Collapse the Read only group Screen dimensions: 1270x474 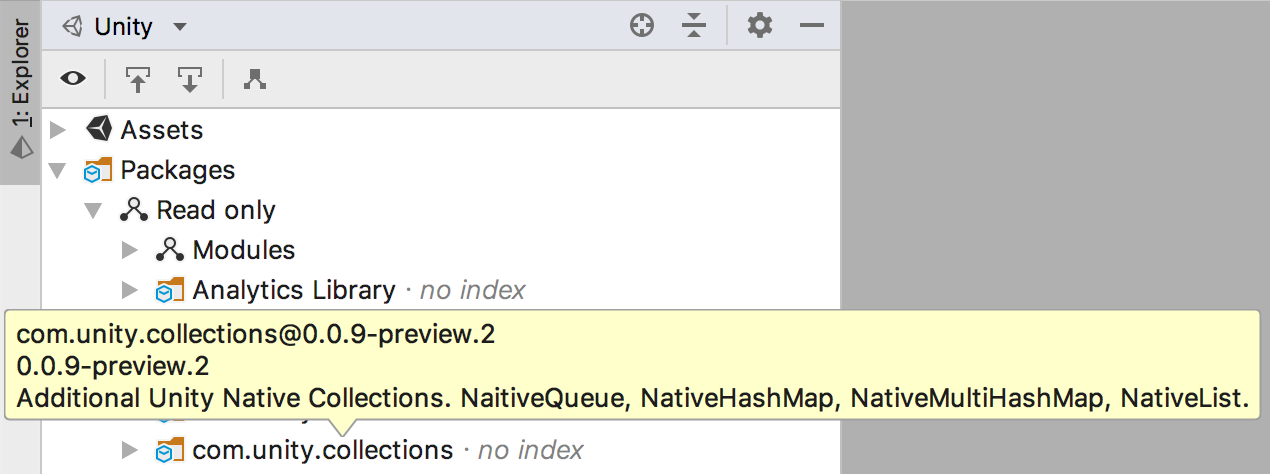[93, 210]
